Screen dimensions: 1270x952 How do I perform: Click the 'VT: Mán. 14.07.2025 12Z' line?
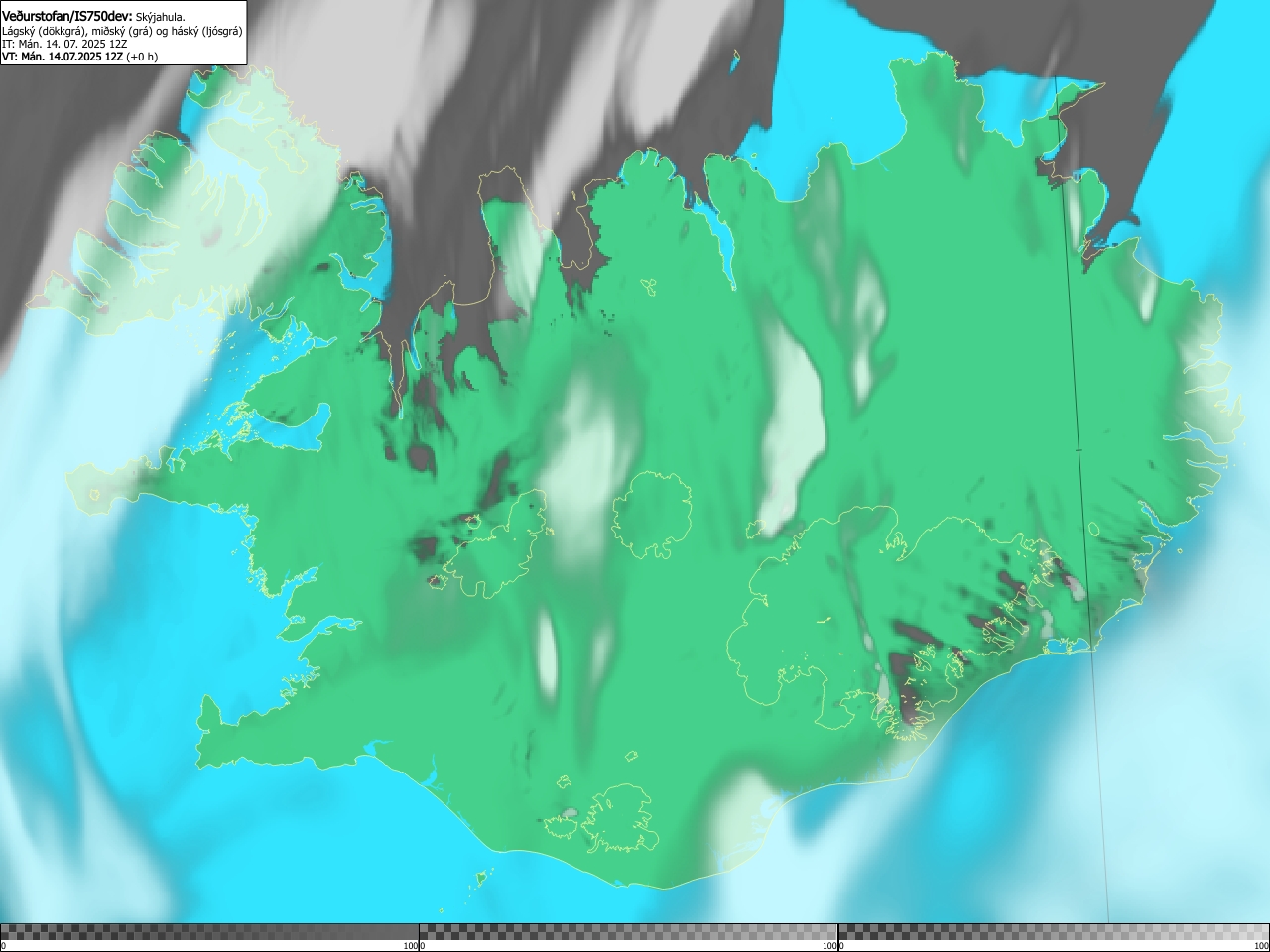pyautogui.click(x=63, y=57)
